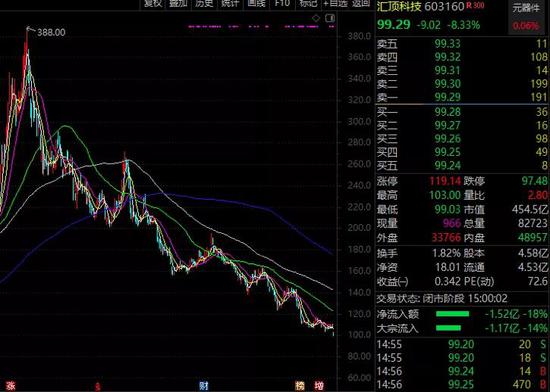550x392 pixels.
Task: Click the 增 marker on timeline
Action: pos(318,386)
